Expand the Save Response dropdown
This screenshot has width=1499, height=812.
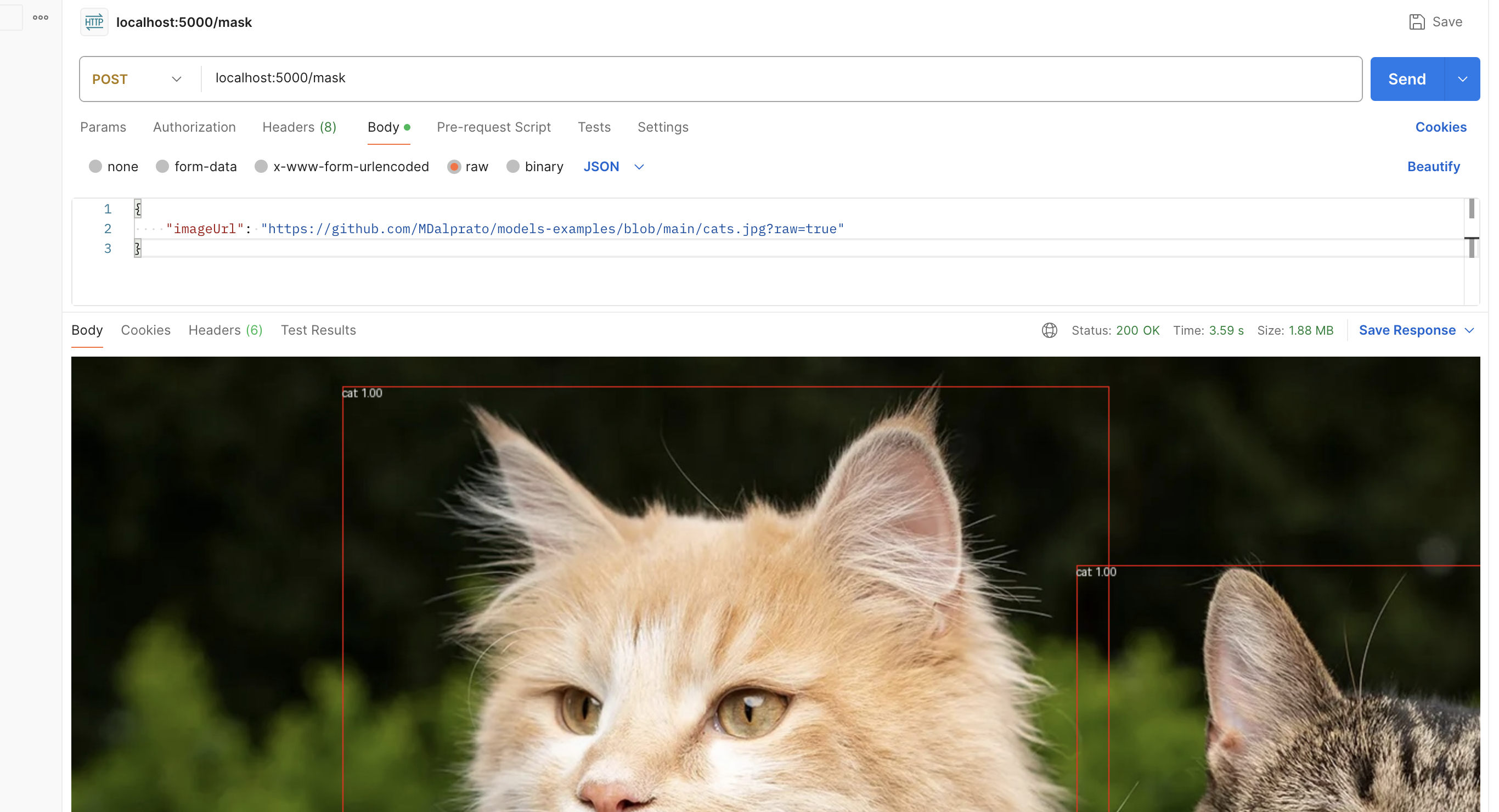pyautogui.click(x=1468, y=331)
